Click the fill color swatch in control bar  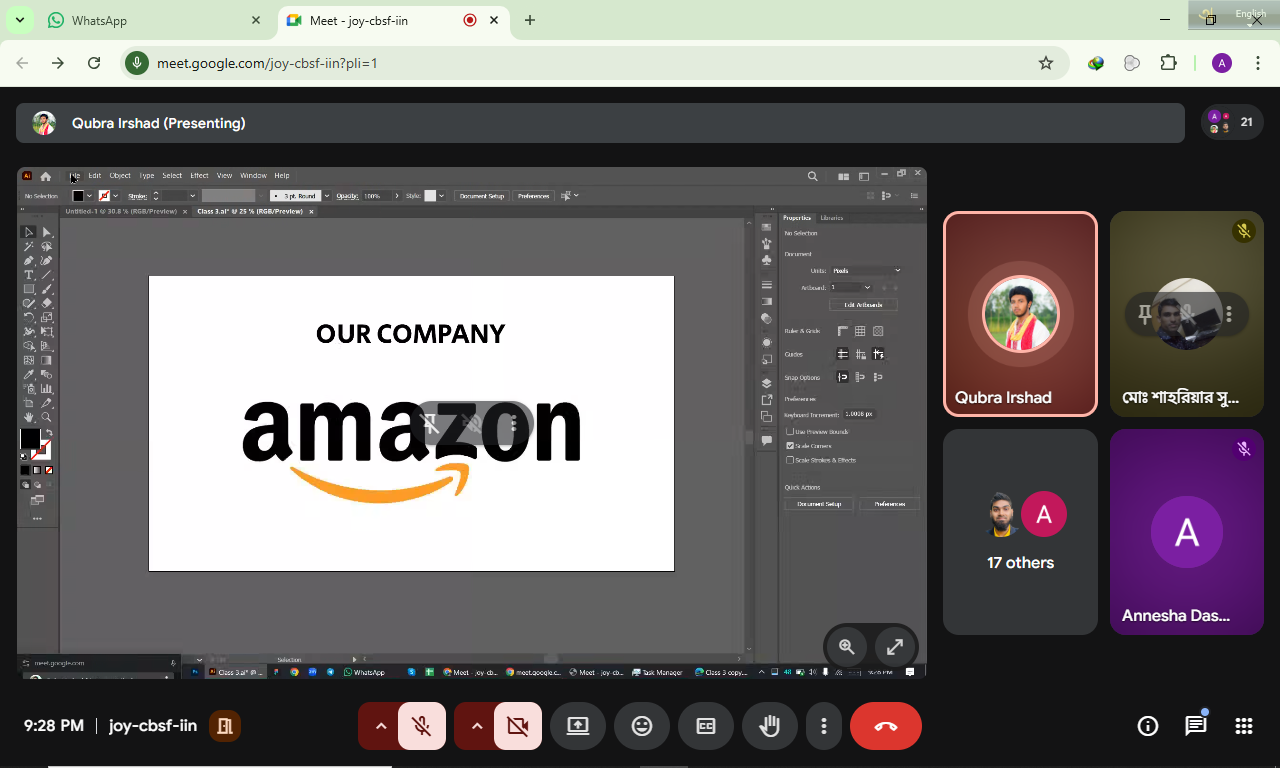[x=78, y=196]
